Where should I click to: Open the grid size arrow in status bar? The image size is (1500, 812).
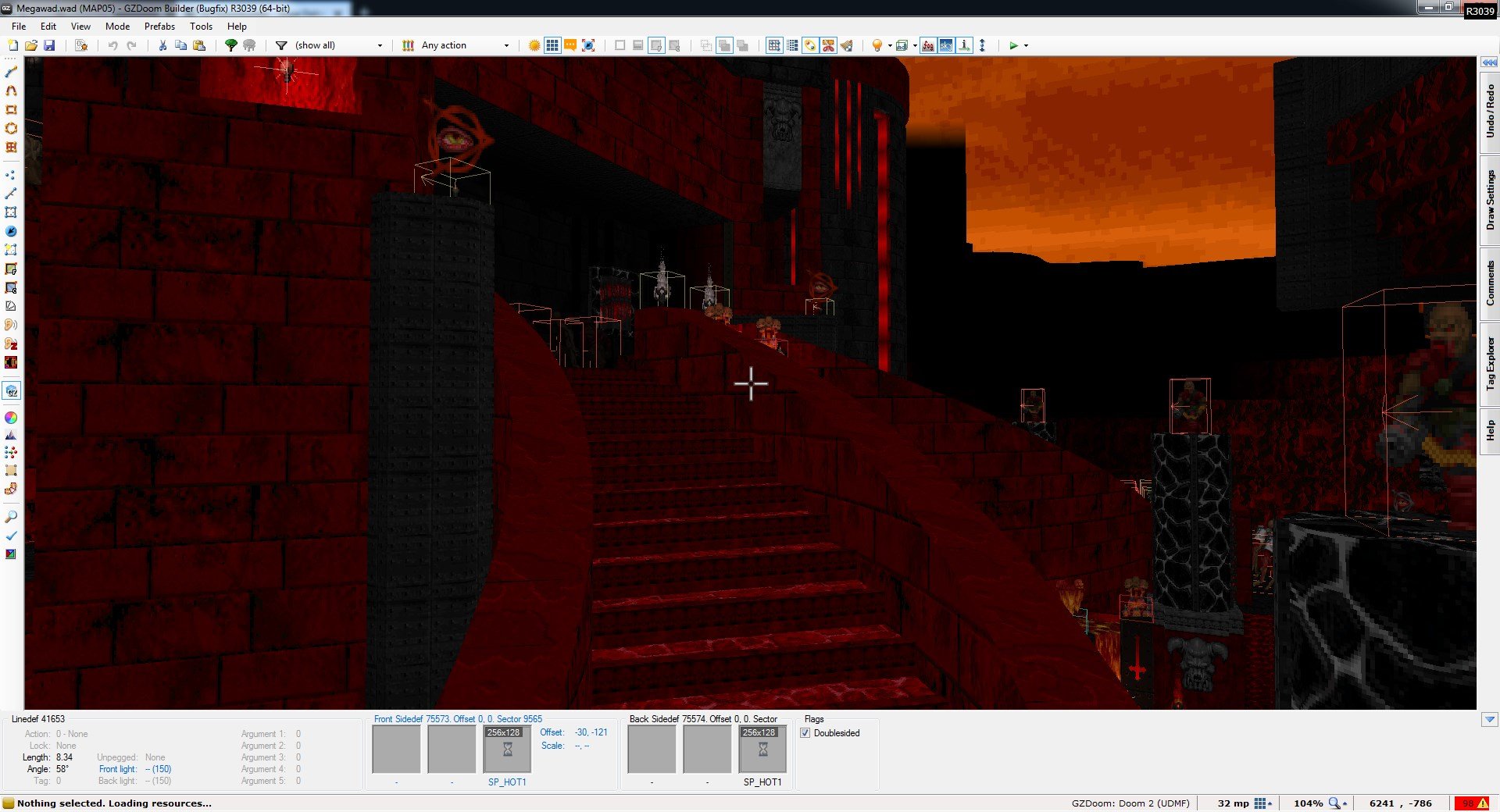[1270, 803]
